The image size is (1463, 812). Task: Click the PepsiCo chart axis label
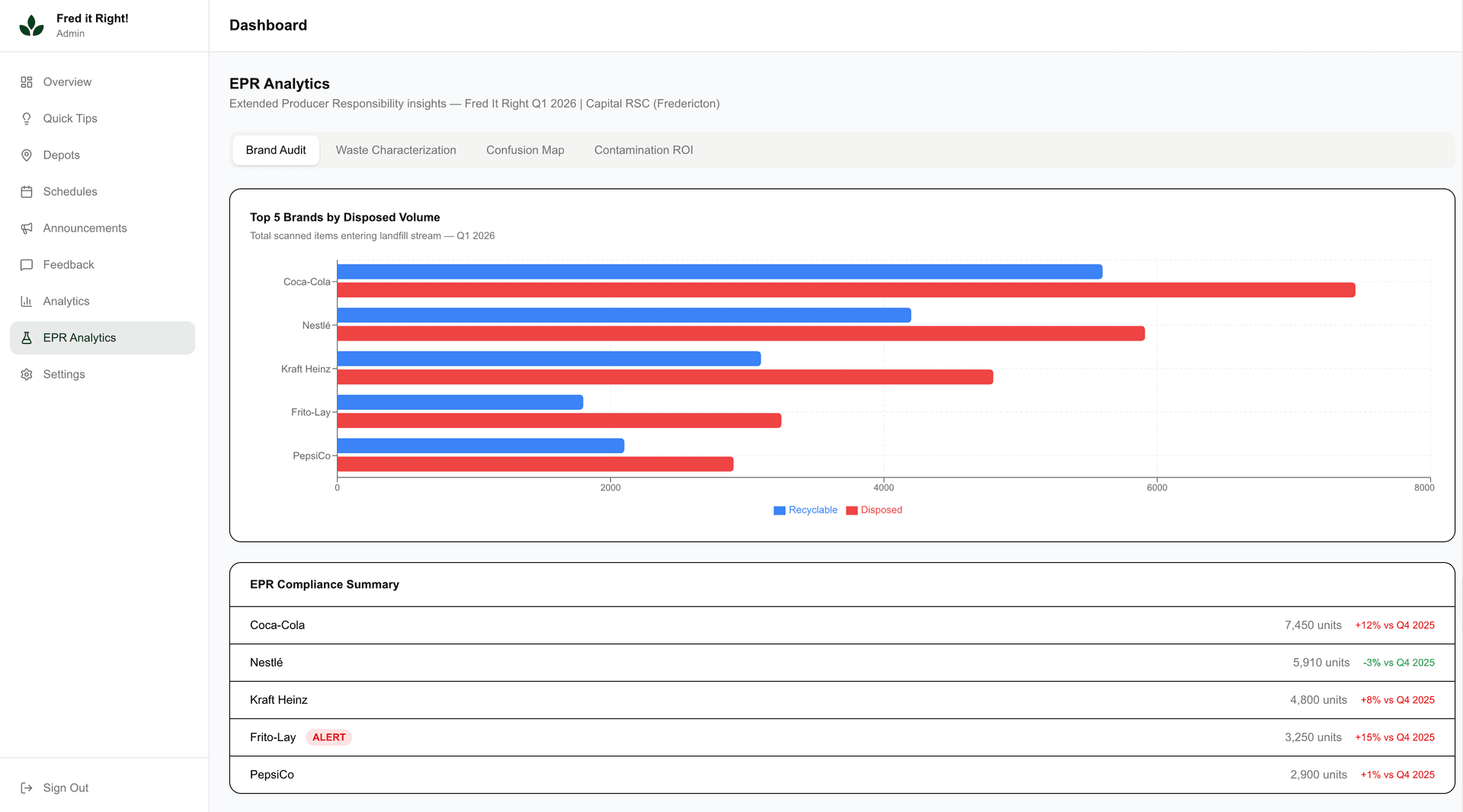(312, 456)
